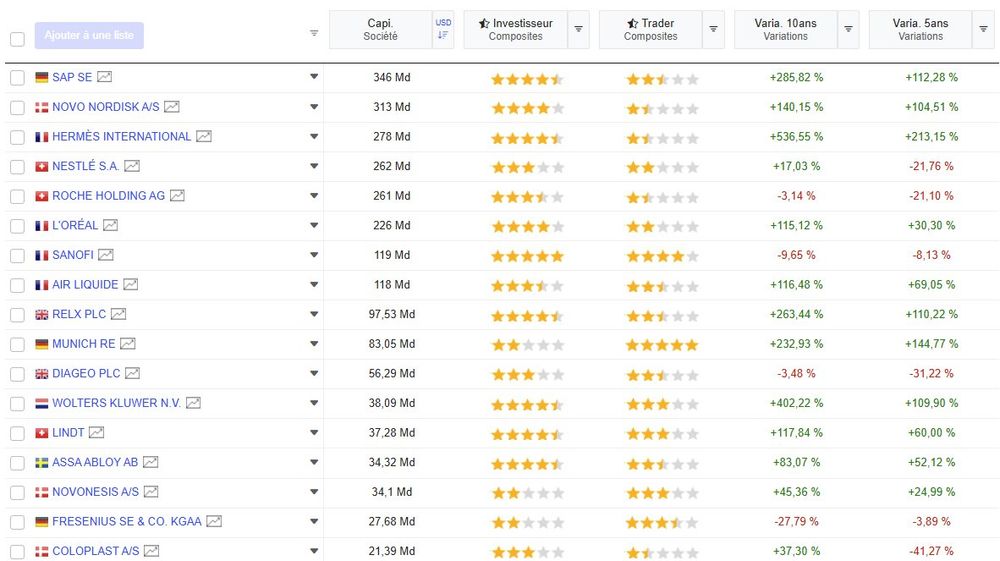Check the SAP SE row checkbox
The image size is (1000, 561).
click(17, 78)
